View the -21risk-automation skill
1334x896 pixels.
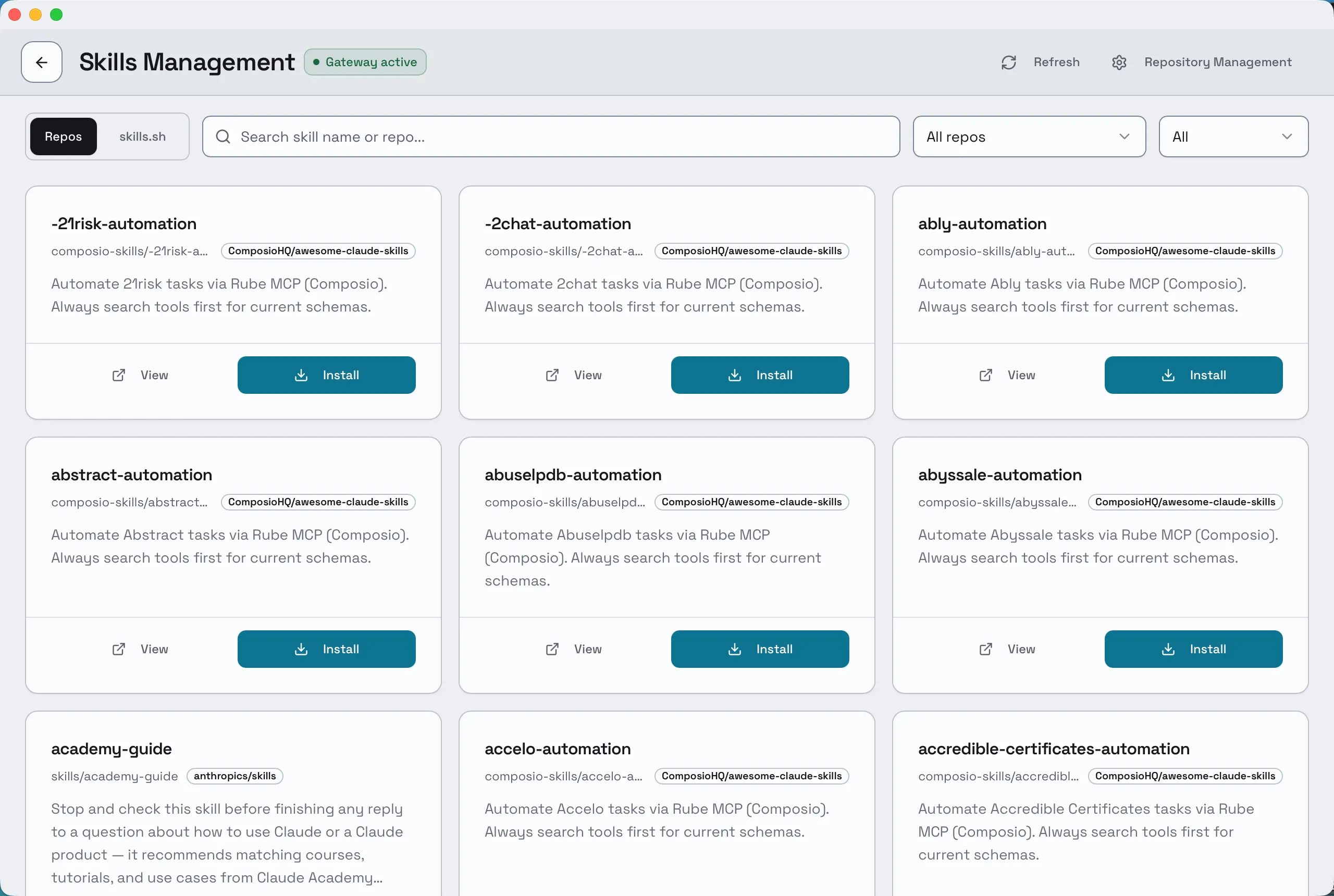(x=140, y=376)
